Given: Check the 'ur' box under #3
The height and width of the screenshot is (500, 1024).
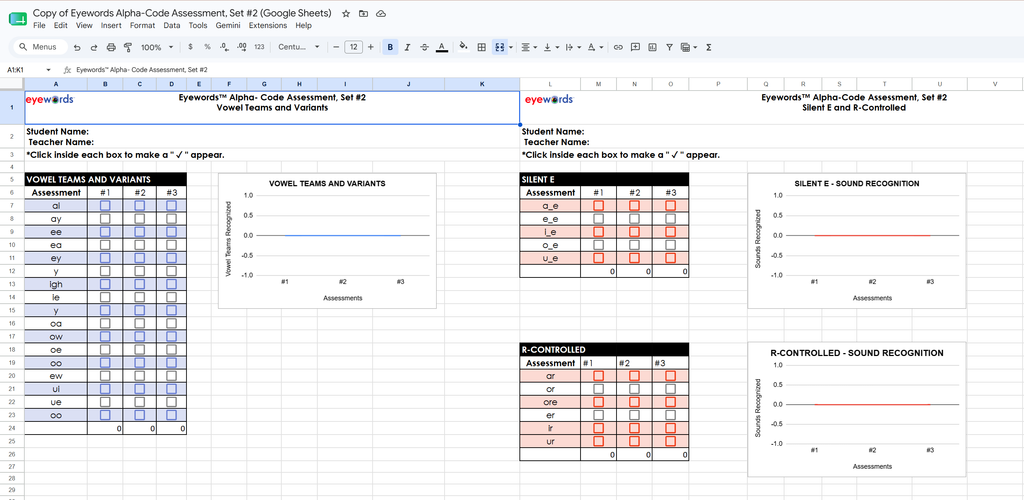Looking at the screenshot, I should pos(671,441).
